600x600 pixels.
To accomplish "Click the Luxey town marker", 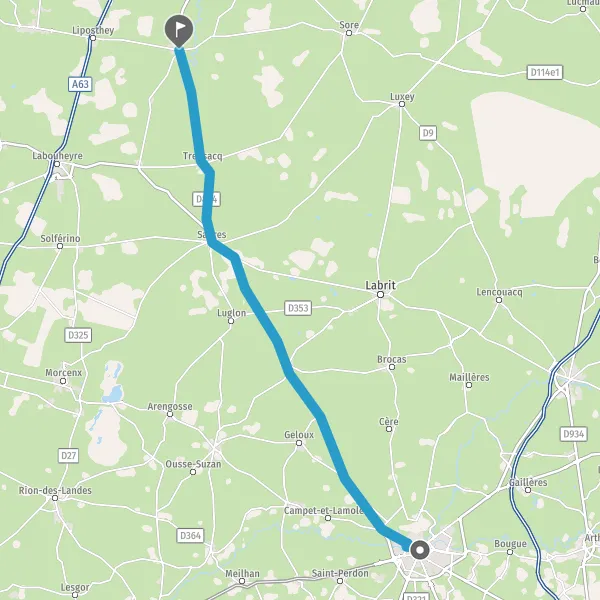I will 402,104.
